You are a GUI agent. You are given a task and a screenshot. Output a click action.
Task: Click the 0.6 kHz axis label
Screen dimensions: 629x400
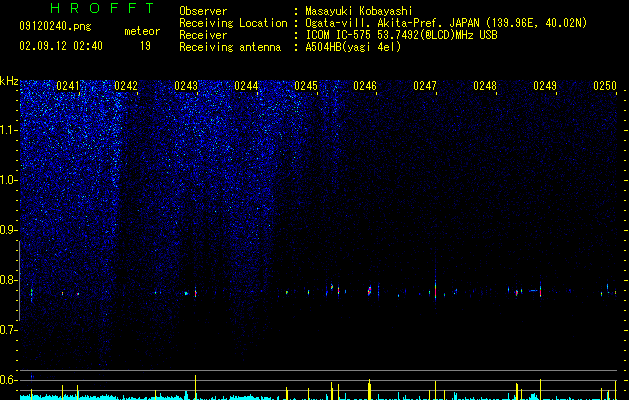click(9, 380)
